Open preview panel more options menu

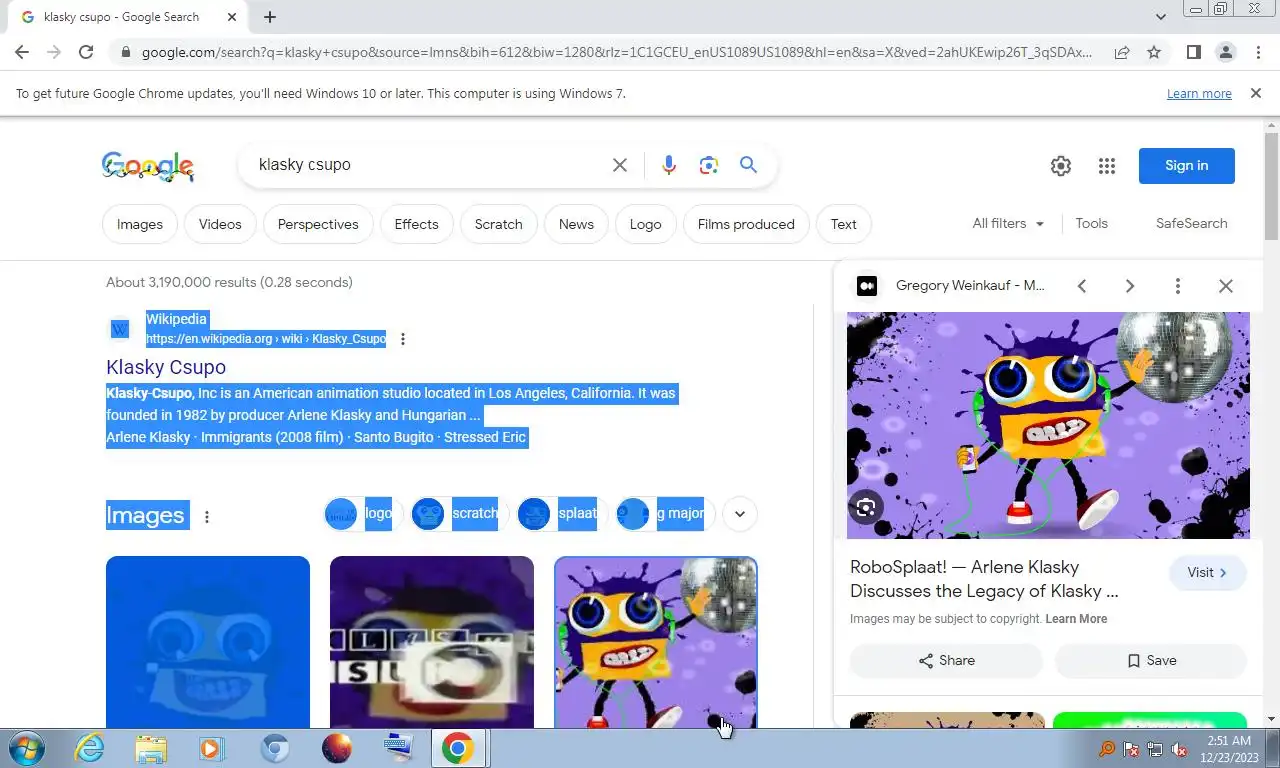point(1178,286)
